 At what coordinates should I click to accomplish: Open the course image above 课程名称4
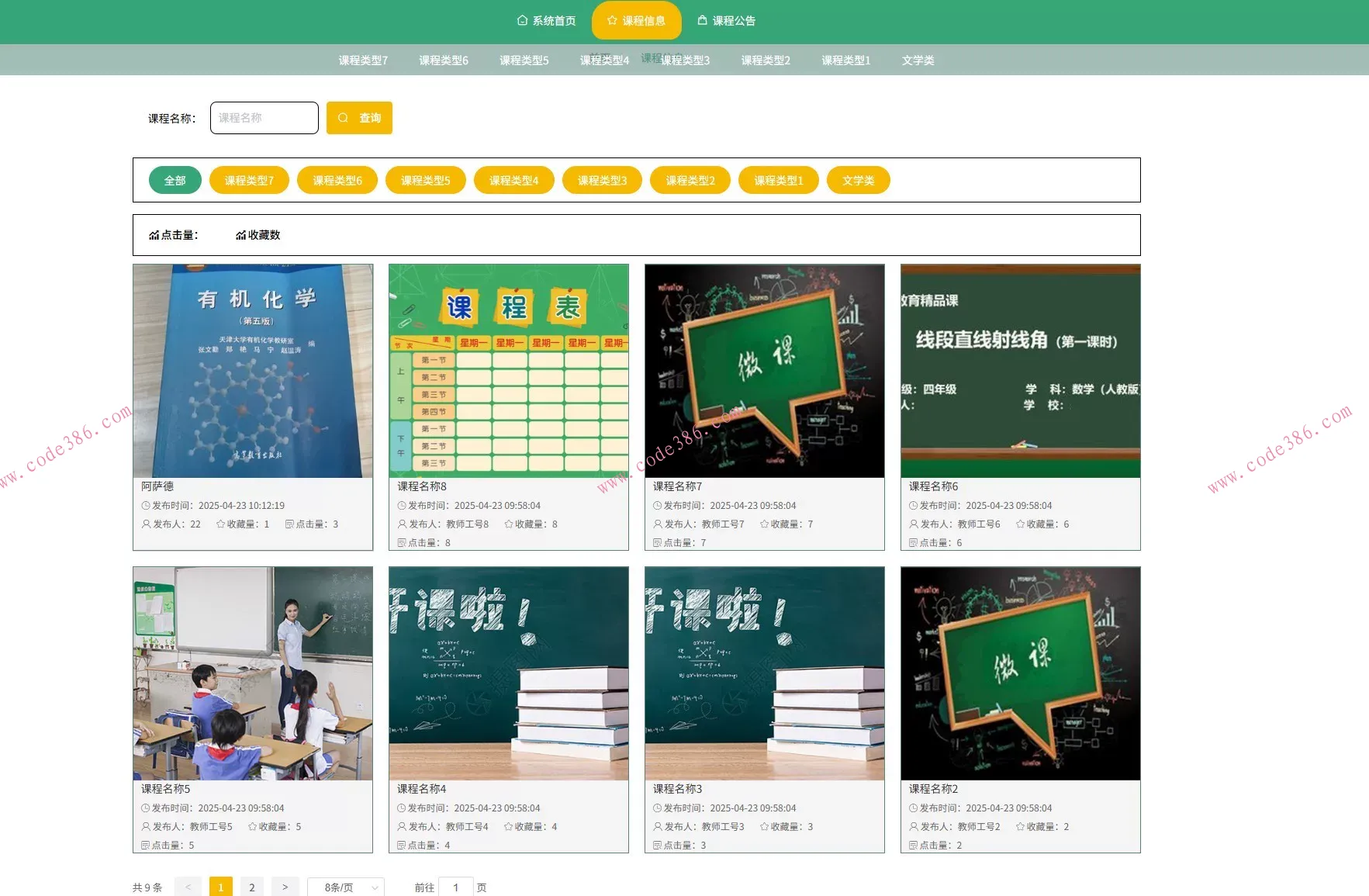pos(509,673)
